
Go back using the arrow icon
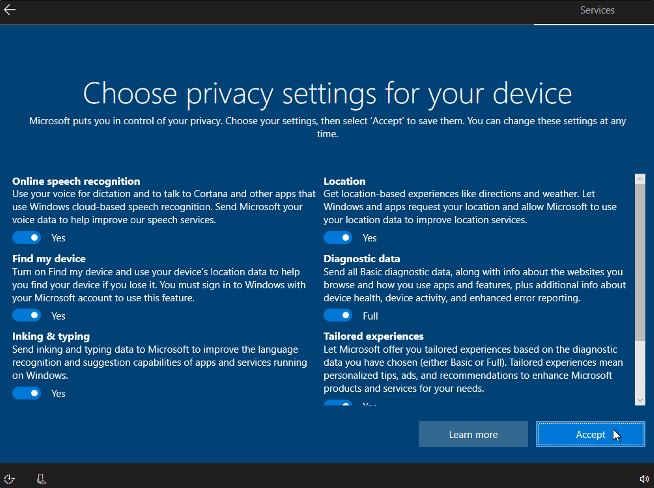9,10
